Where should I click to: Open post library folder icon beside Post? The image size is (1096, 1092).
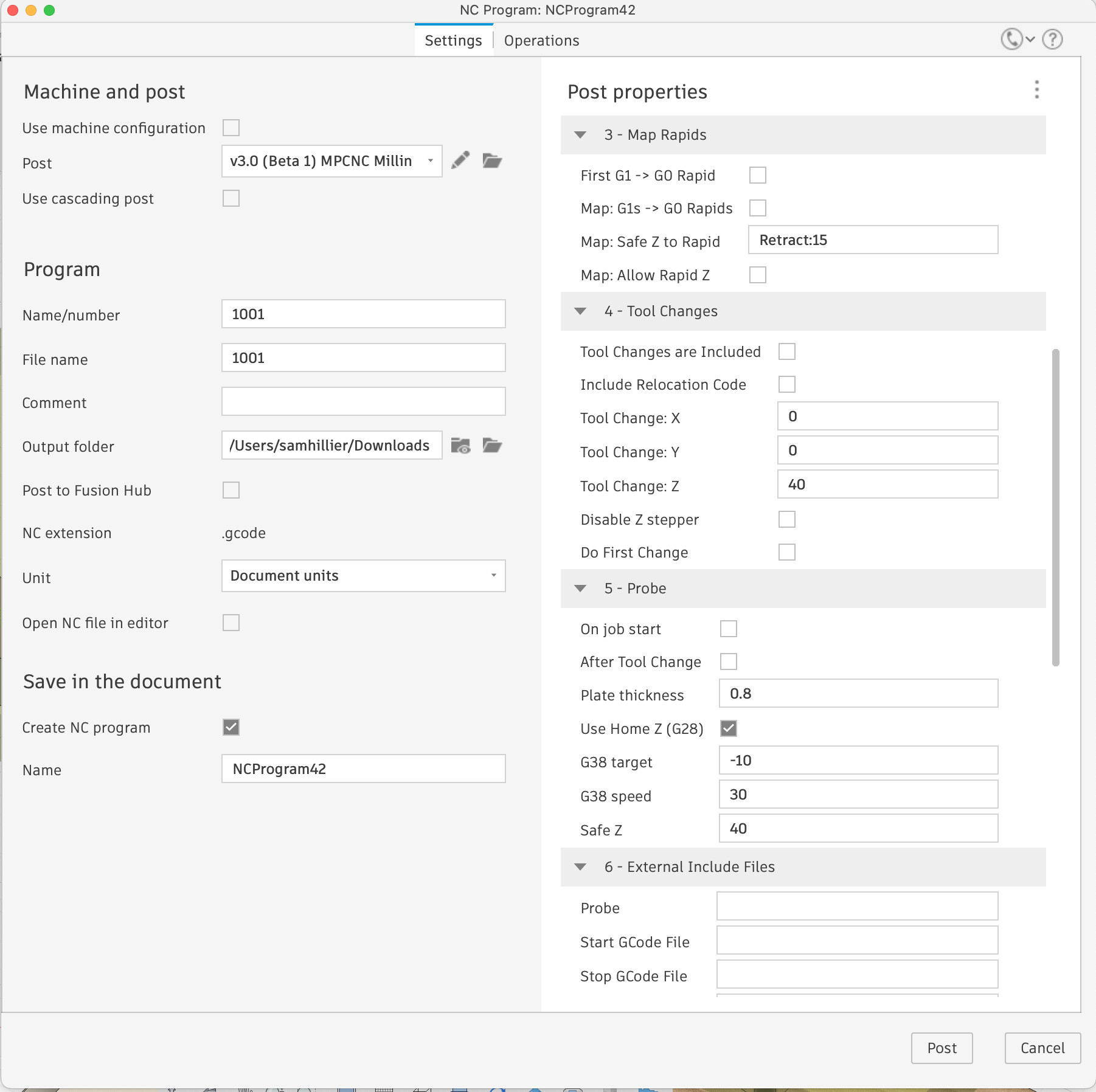pos(491,161)
